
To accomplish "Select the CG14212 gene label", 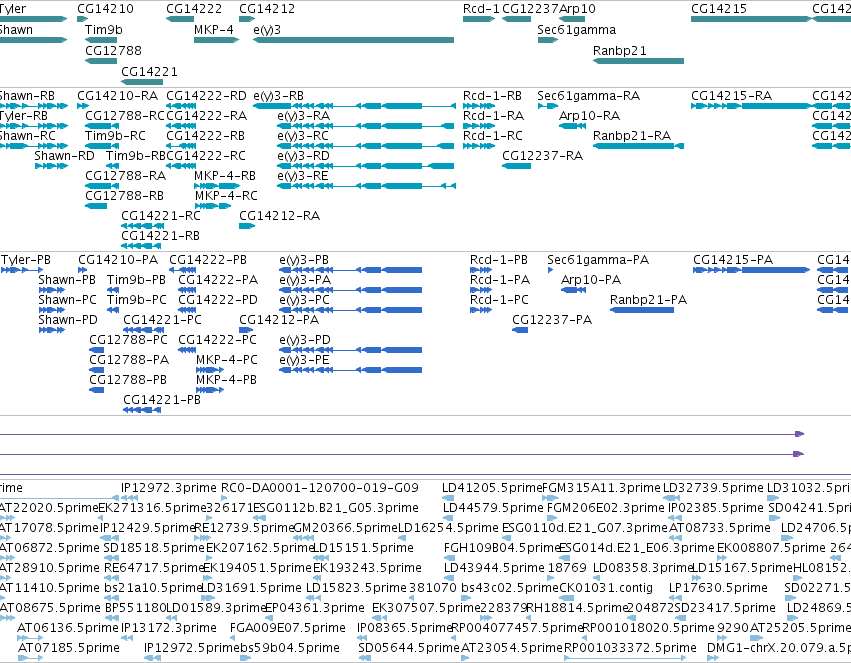I will [267, 9].
